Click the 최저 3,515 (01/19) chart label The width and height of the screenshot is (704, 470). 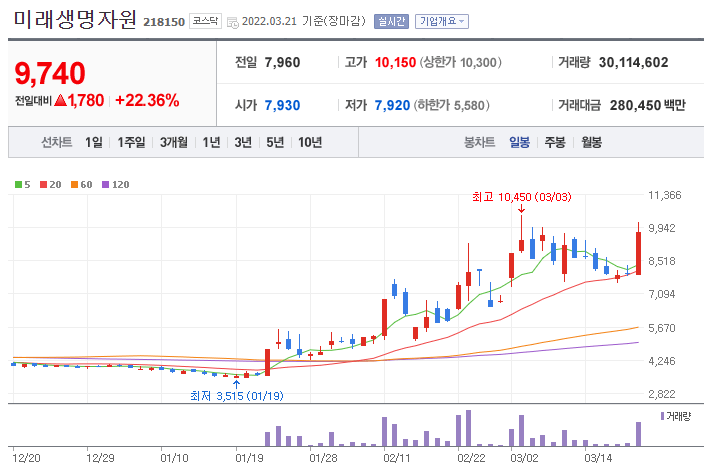tap(237, 396)
